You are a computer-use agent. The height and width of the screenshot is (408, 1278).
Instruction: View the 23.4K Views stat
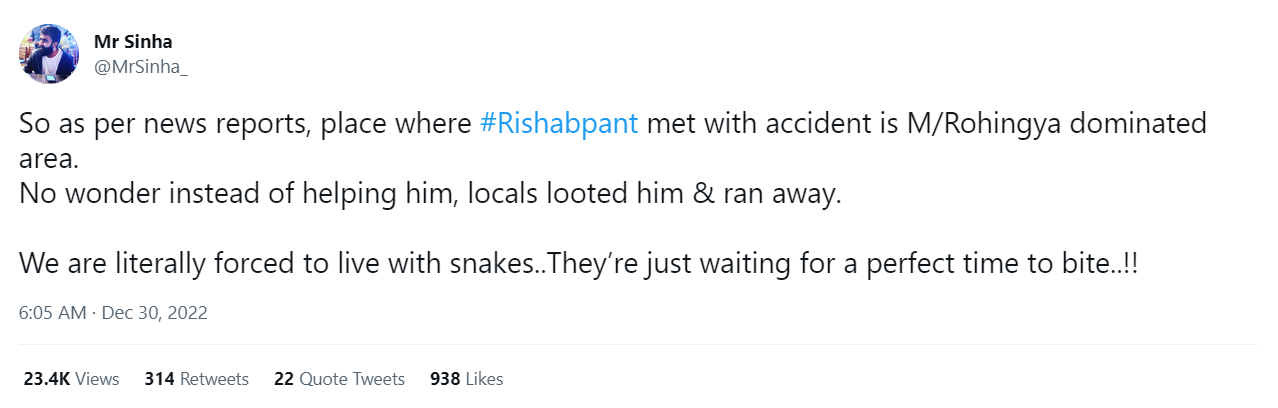tap(72, 379)
